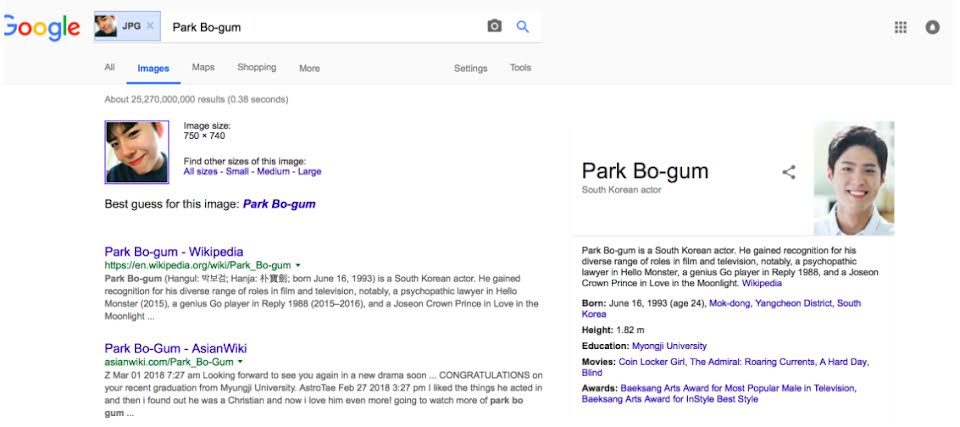Remove the JPG image chip with X

150,26
